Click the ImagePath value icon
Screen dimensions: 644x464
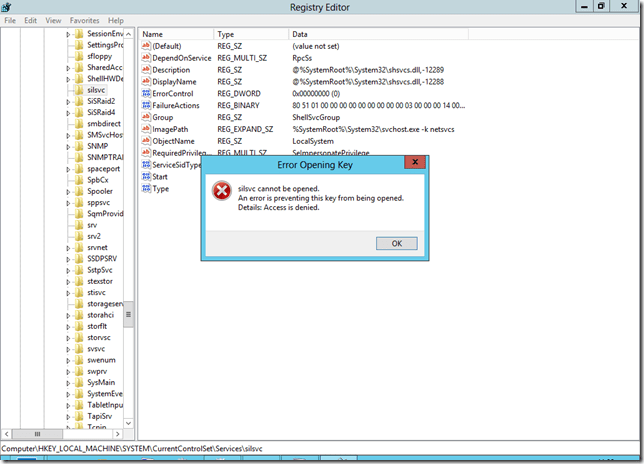click(146, 129)
